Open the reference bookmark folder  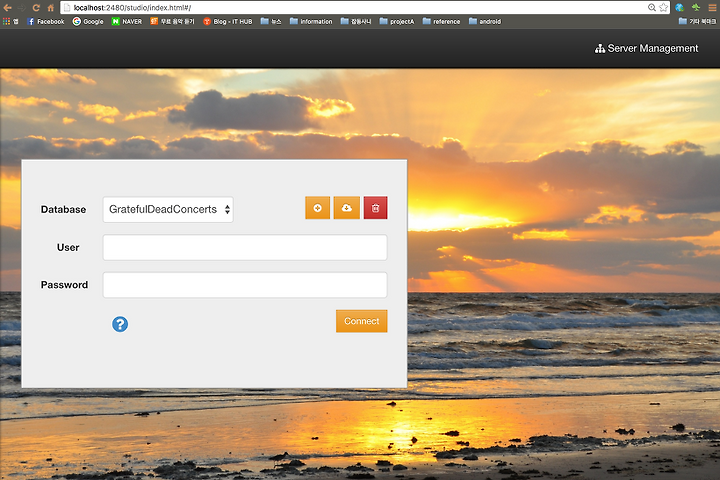(x=441, y=21)
